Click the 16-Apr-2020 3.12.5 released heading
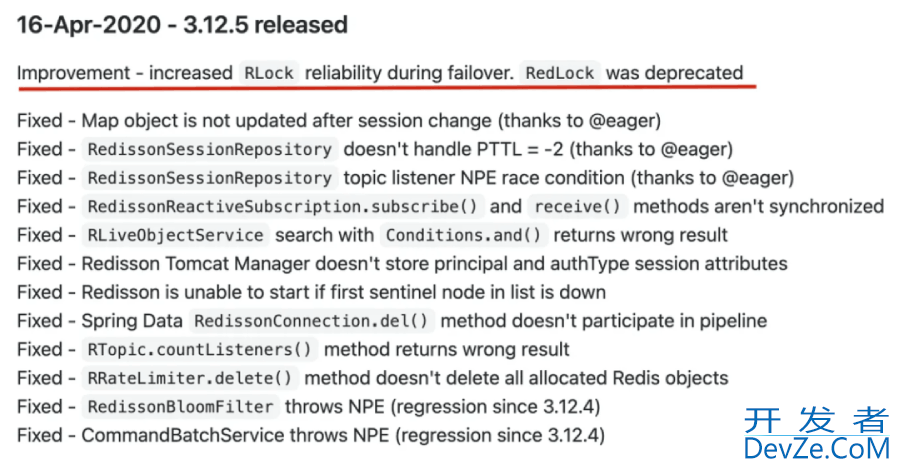The width and height of the screenshot is (900, 470). tap(183, 25)
